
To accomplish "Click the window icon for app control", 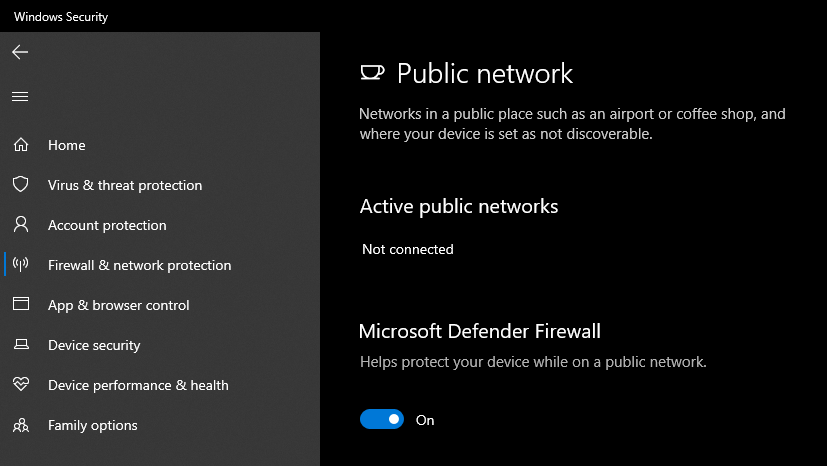I will tap(21, 304).
